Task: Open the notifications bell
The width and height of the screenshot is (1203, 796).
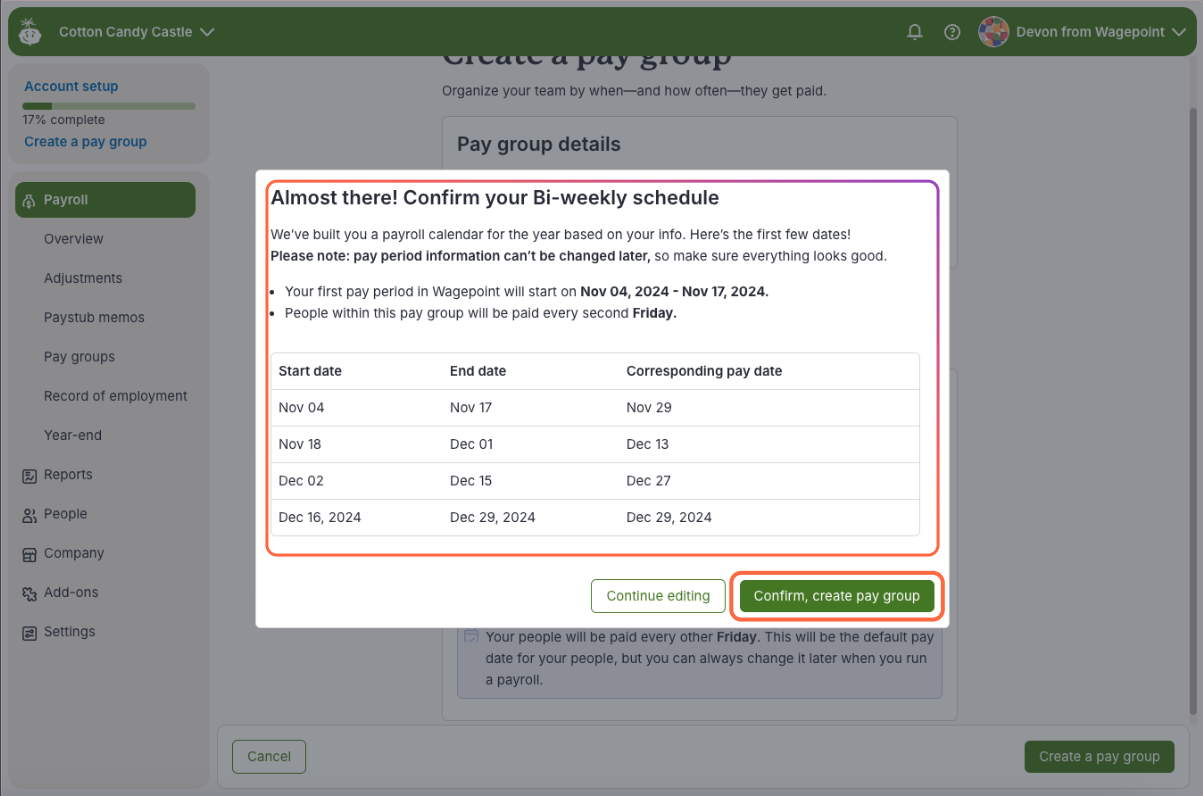Action: pos(914,32)
